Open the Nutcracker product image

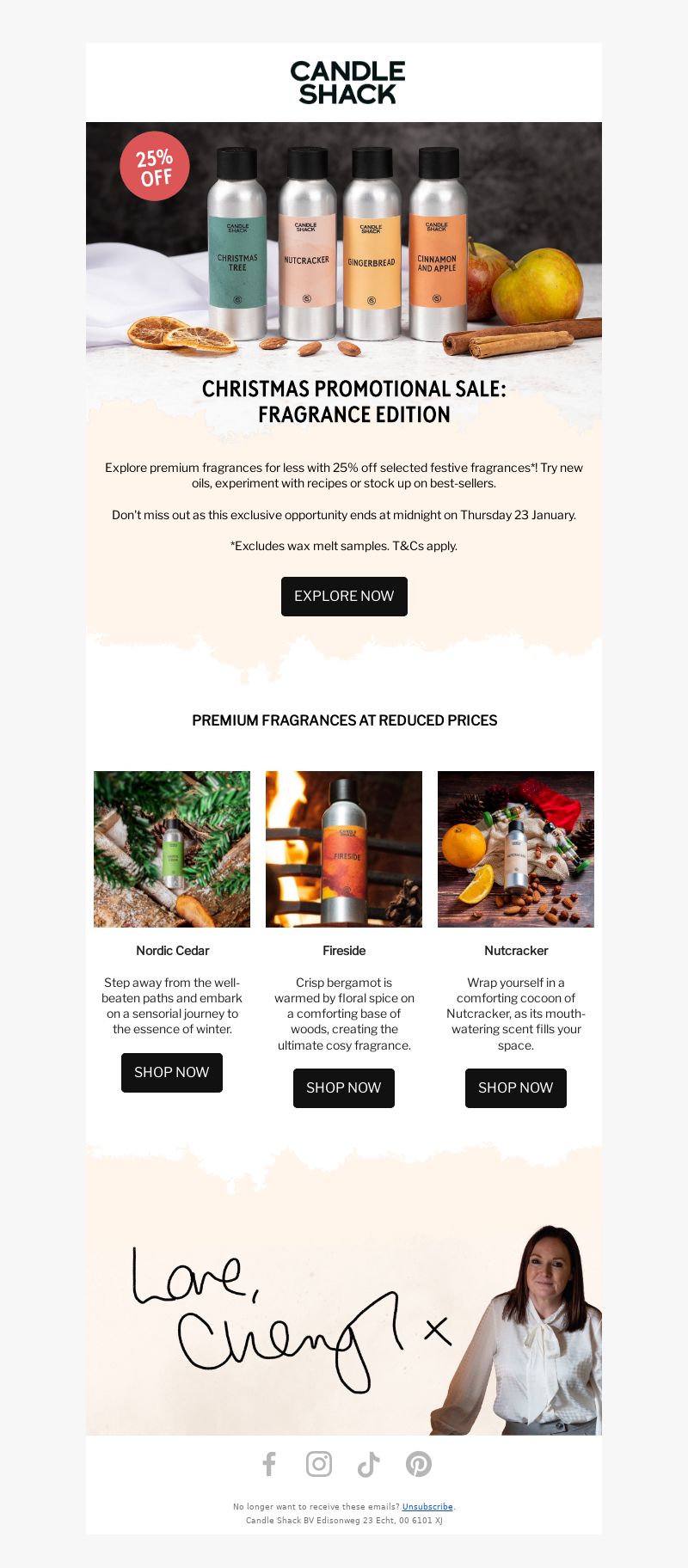point(516,849)
